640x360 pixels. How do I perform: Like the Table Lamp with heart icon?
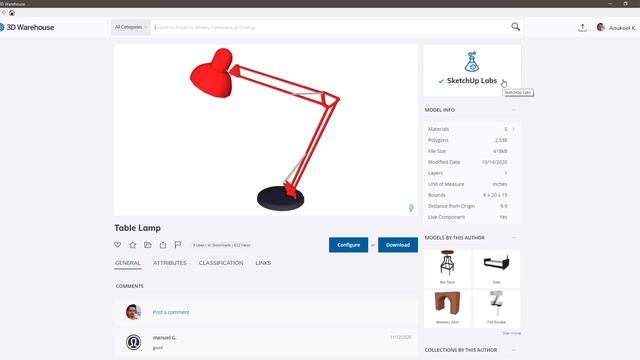(118, 245)
